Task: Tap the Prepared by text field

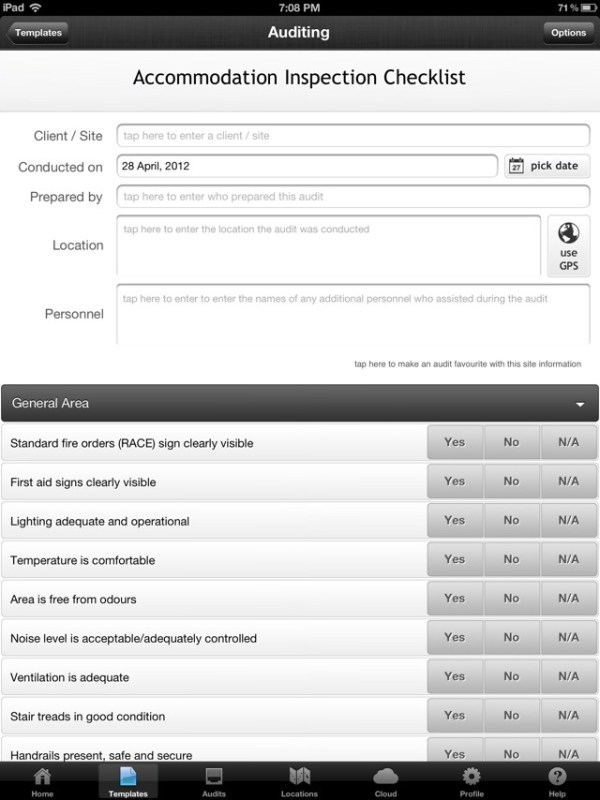Action: (x=353, y=197)
